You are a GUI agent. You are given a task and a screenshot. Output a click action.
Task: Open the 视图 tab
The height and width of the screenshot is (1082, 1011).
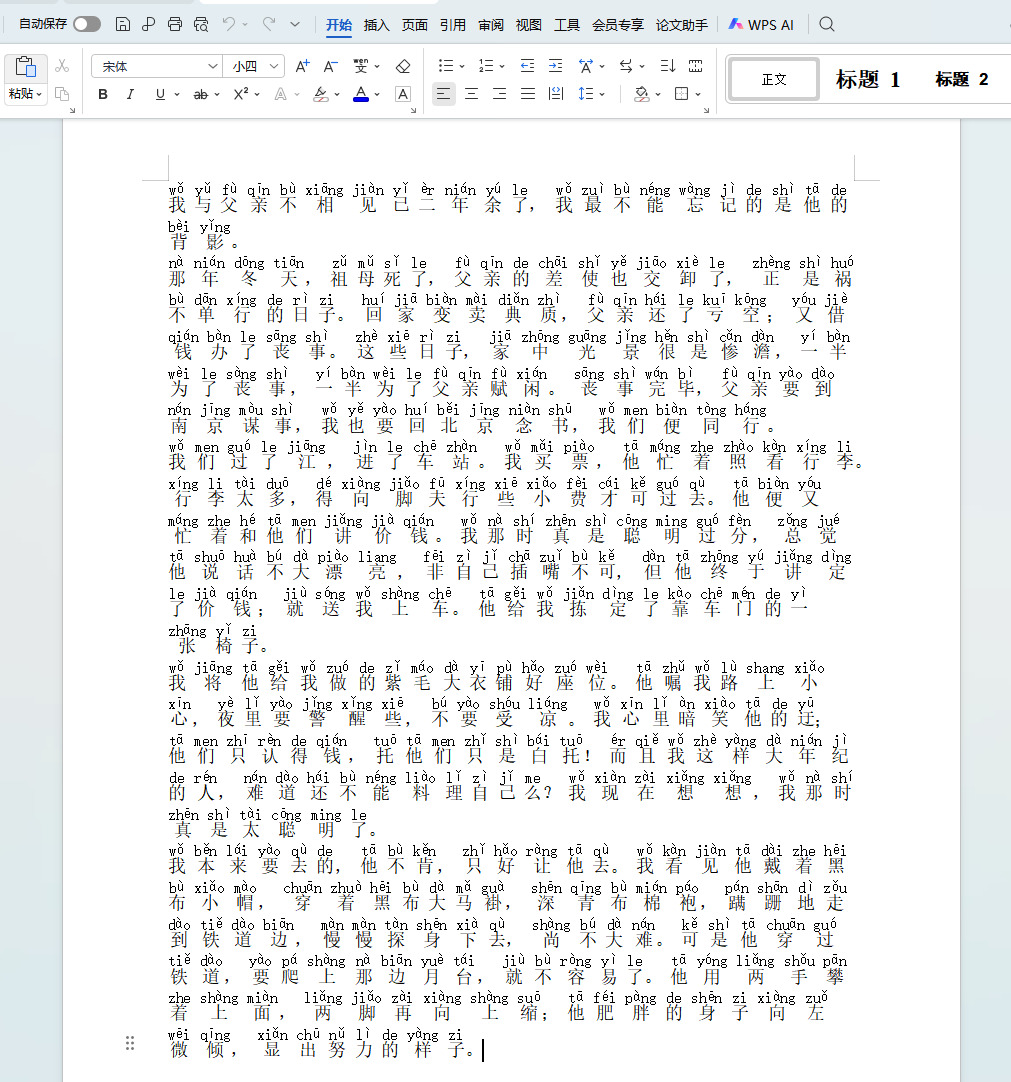point(529,25)
